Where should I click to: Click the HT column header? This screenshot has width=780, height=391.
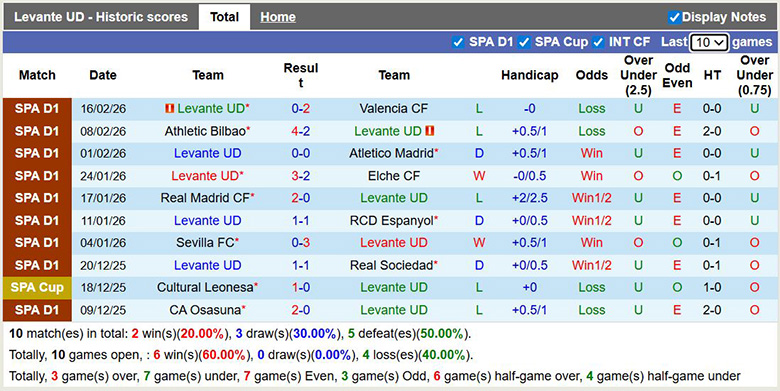[x=712, y=76]
